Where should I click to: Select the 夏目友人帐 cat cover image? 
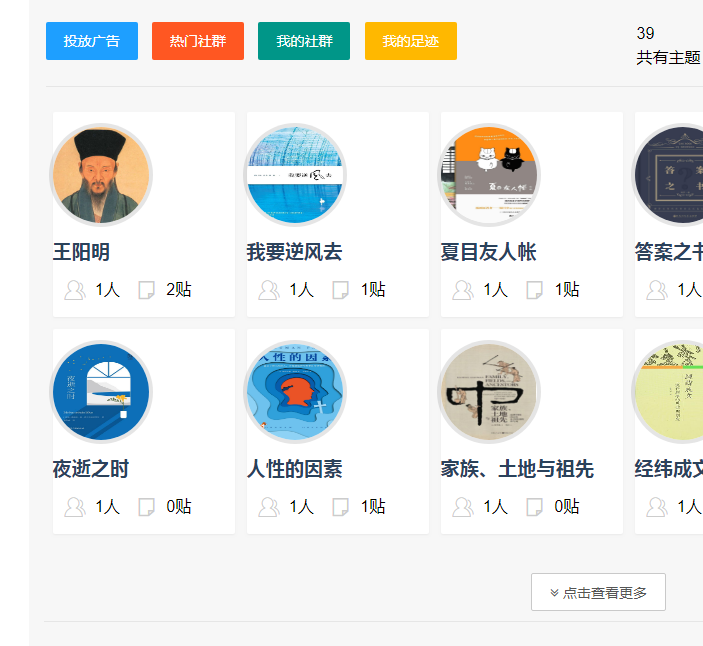[489, 174]
